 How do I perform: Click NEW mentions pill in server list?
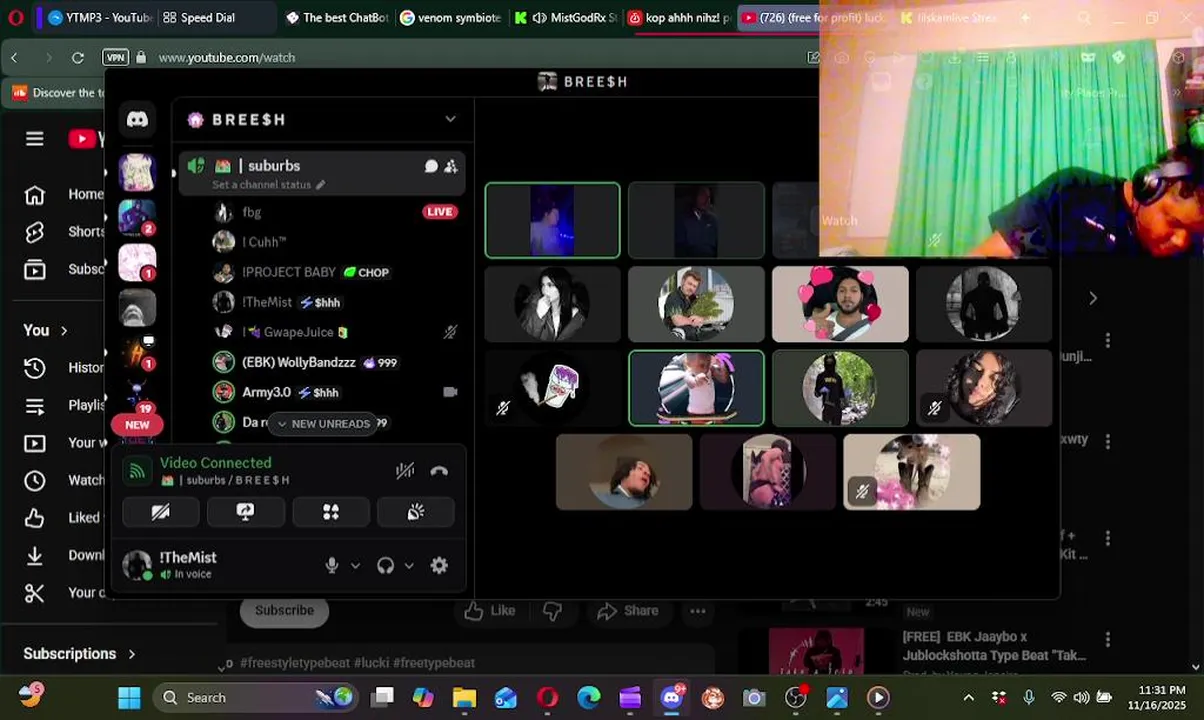click(x=137, y=425)
